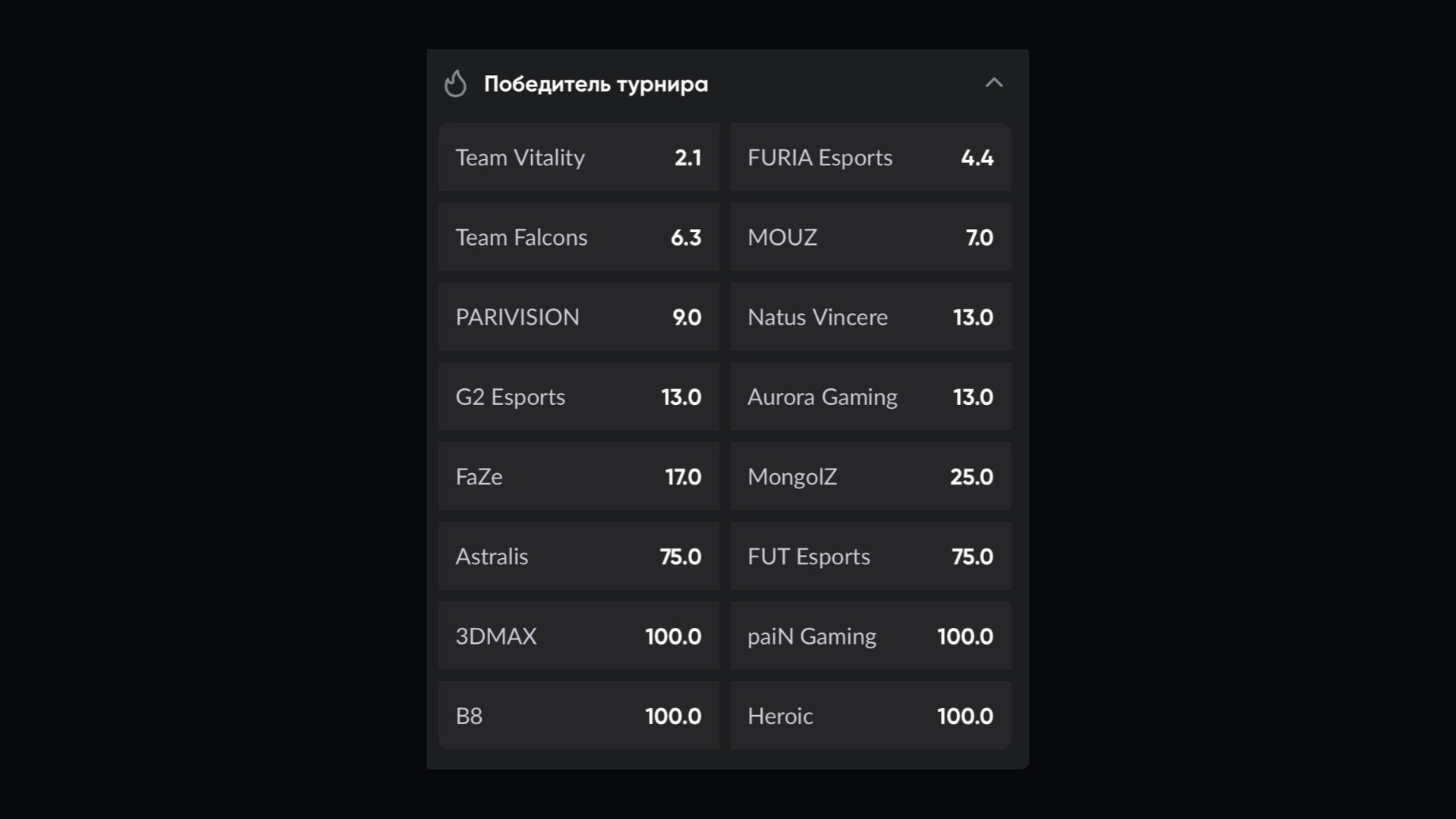Select Astralis at odds 75.0
The image size is (1456, 819).
click(x=578, y=556)
